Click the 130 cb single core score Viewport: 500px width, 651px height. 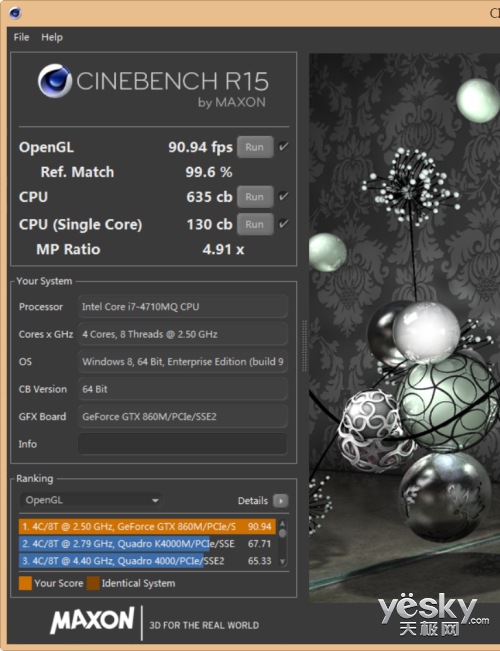(x=209, y=224)
